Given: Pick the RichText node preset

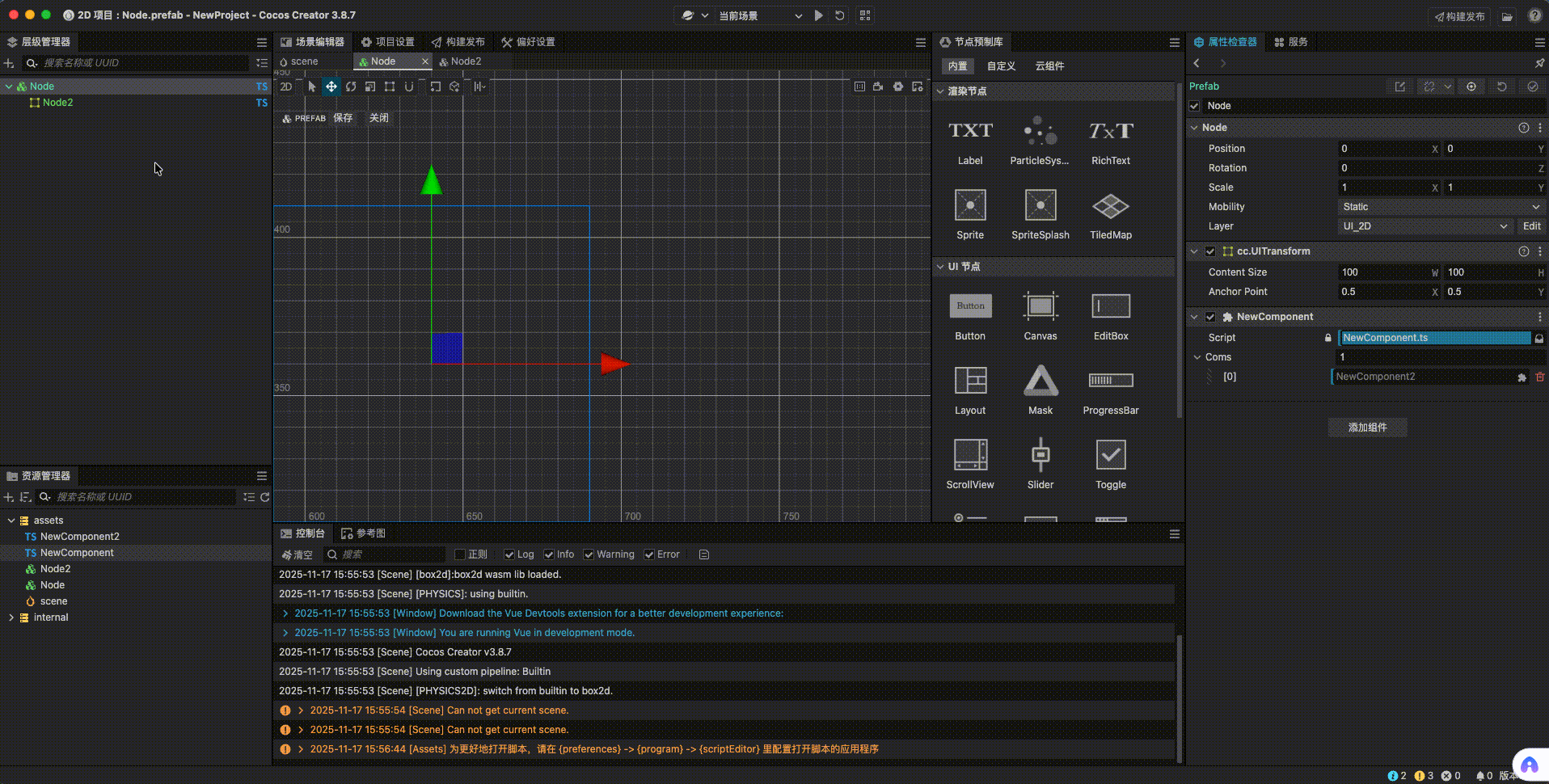Looking at the screenshot, I should 1111,142.
